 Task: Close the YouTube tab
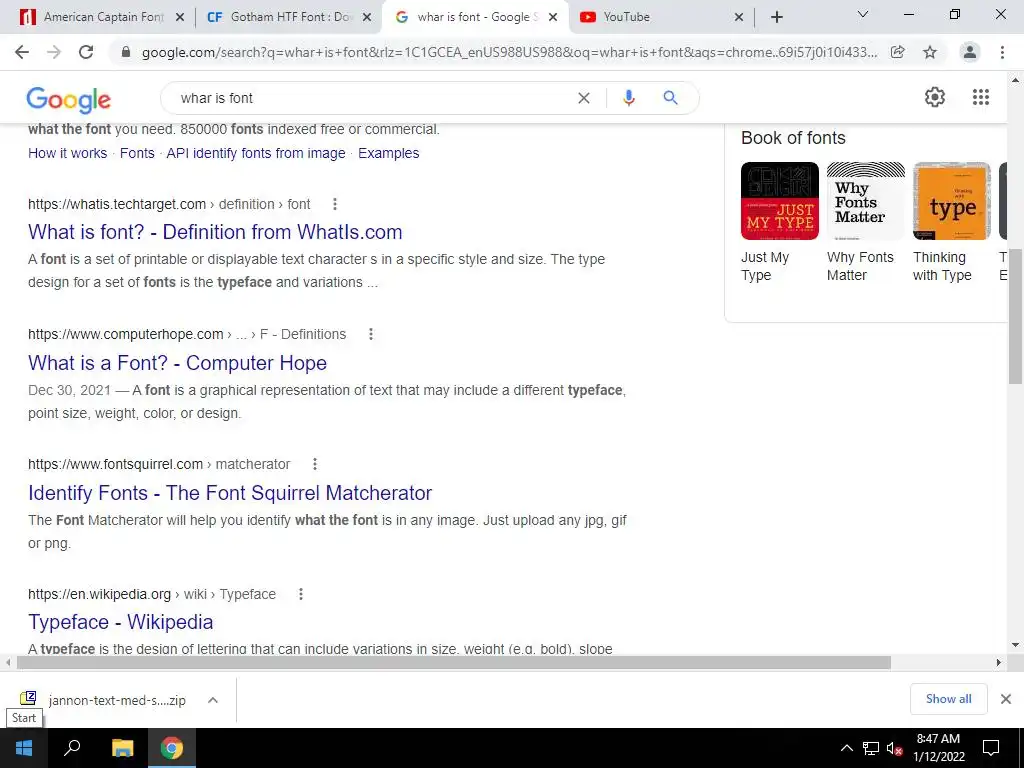coord(739,18)
